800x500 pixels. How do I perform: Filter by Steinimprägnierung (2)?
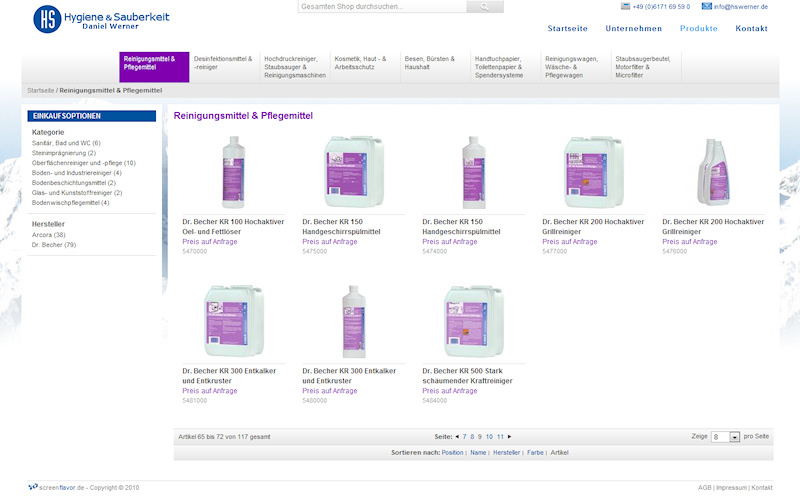coord(64,153)
